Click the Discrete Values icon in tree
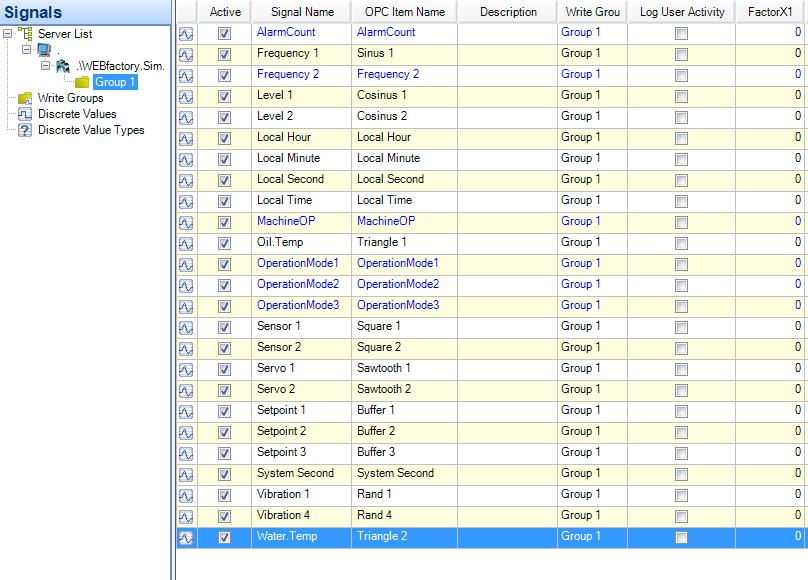The height and width of the screenshot is (580, 808). coord(25,114)
